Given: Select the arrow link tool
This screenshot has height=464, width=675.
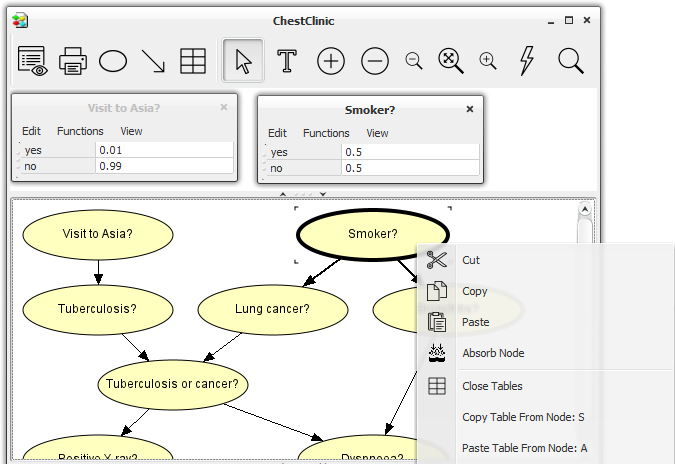Looking at the screenshot, I should click(153, 61).
